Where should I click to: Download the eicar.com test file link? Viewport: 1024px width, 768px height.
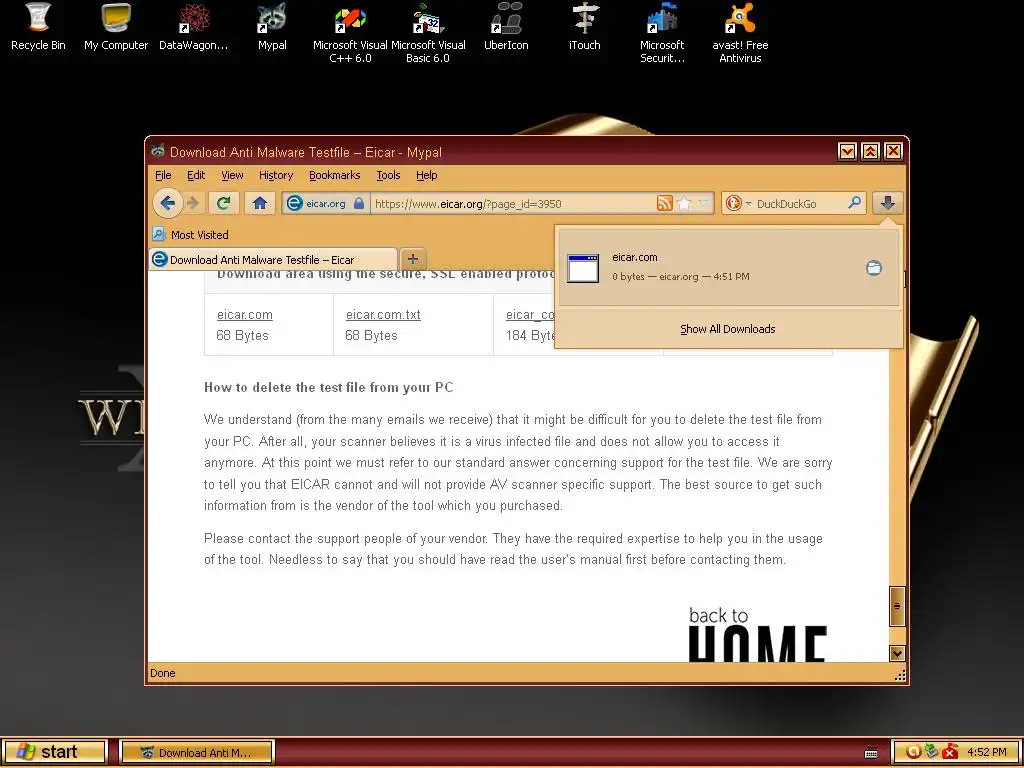[x=245, y=315]
